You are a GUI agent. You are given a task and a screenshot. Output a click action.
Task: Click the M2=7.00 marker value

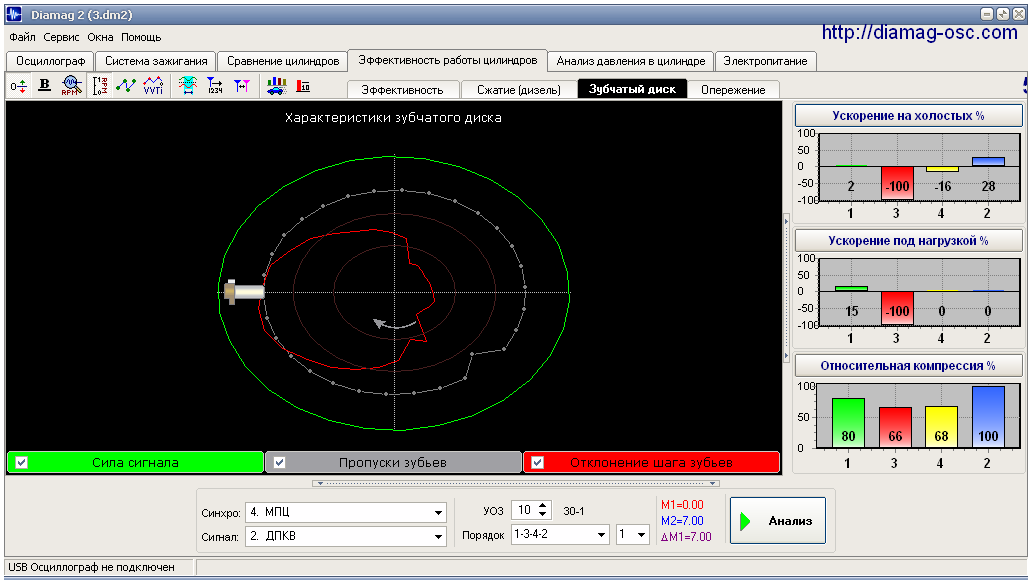683,521
